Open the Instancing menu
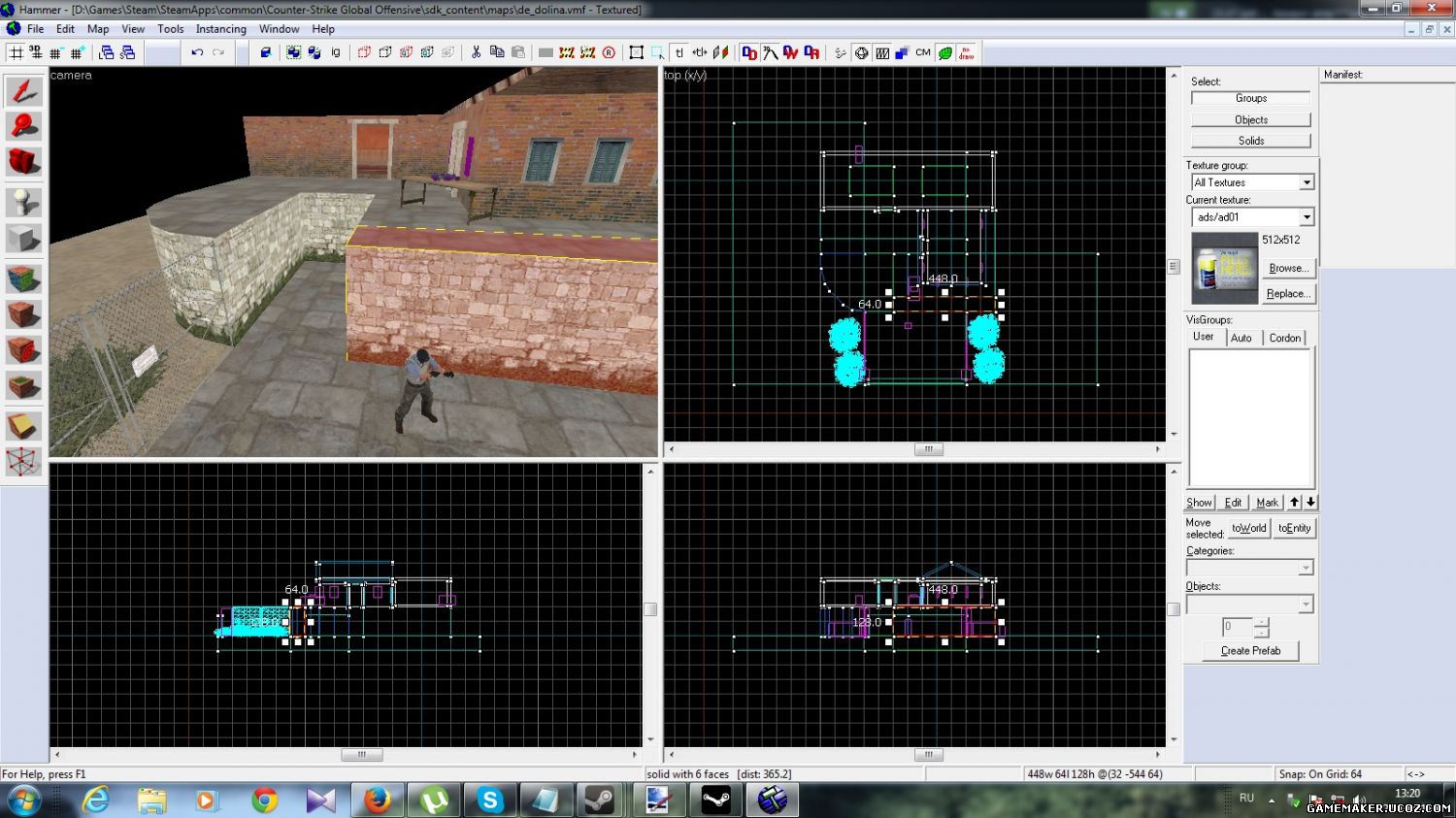 tap(220, 29)
